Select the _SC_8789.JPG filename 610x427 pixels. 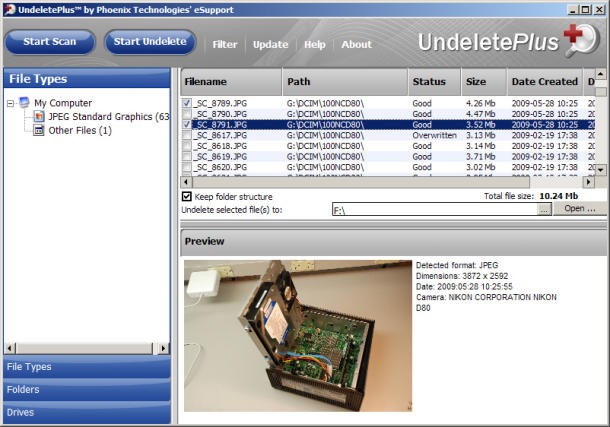coord(221,103)
